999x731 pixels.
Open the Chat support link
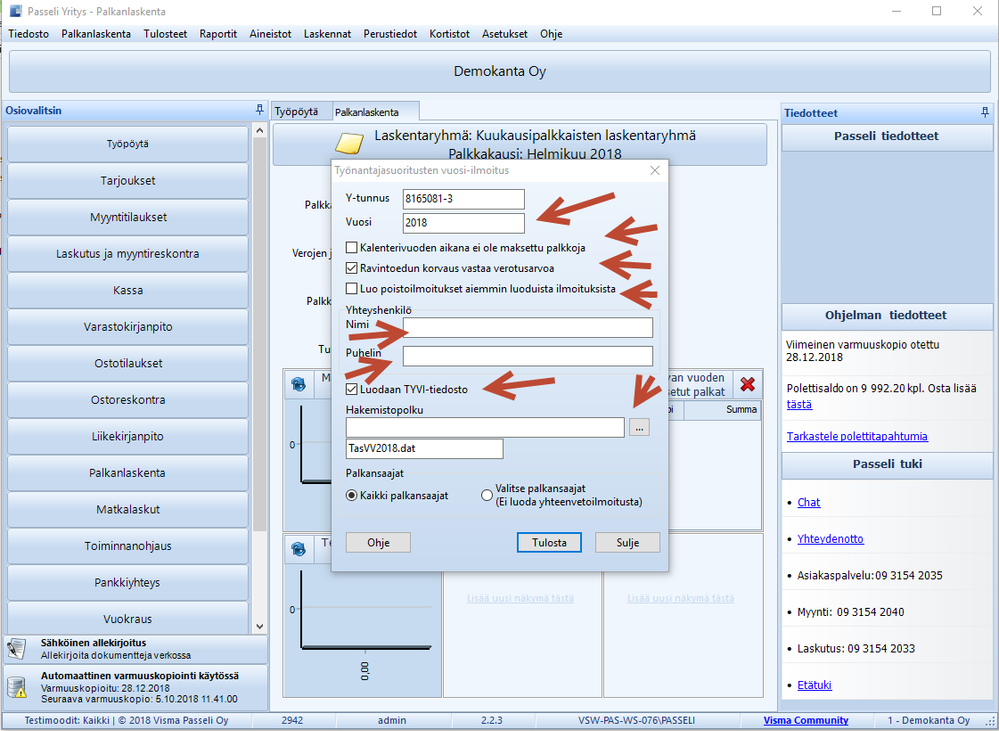pos(809,502)
